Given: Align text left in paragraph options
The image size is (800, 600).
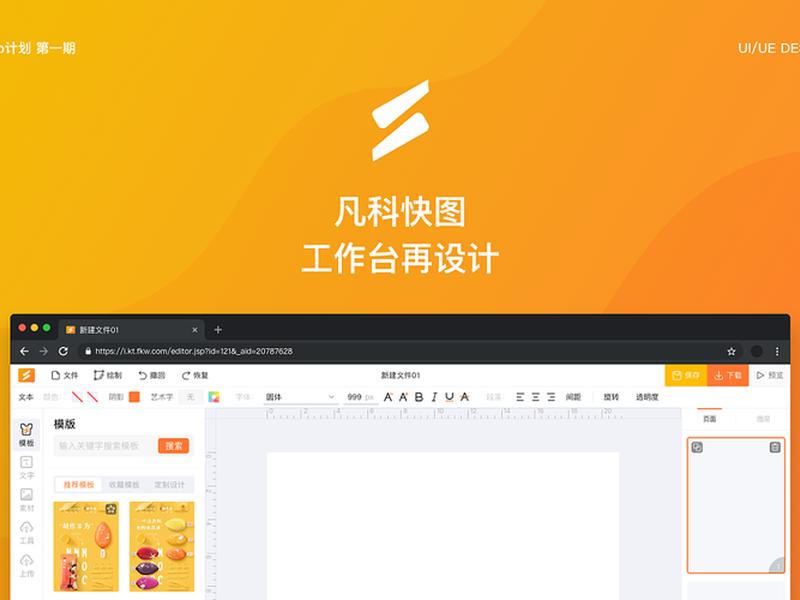Looking at the screenshot, I should click(x=520, y=397).
